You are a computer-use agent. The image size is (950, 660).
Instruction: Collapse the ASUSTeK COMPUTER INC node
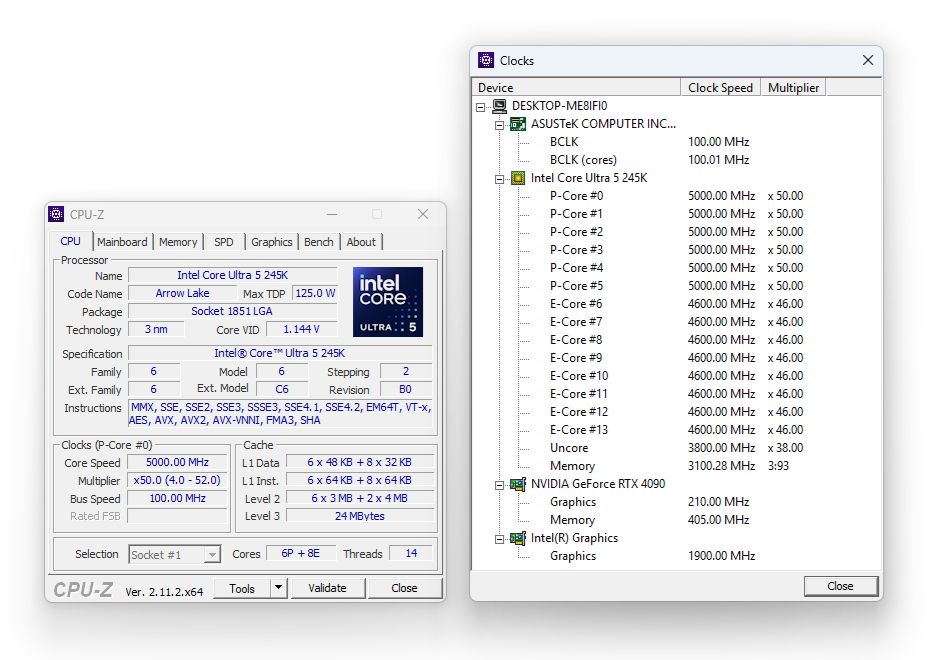coord(499,125)
